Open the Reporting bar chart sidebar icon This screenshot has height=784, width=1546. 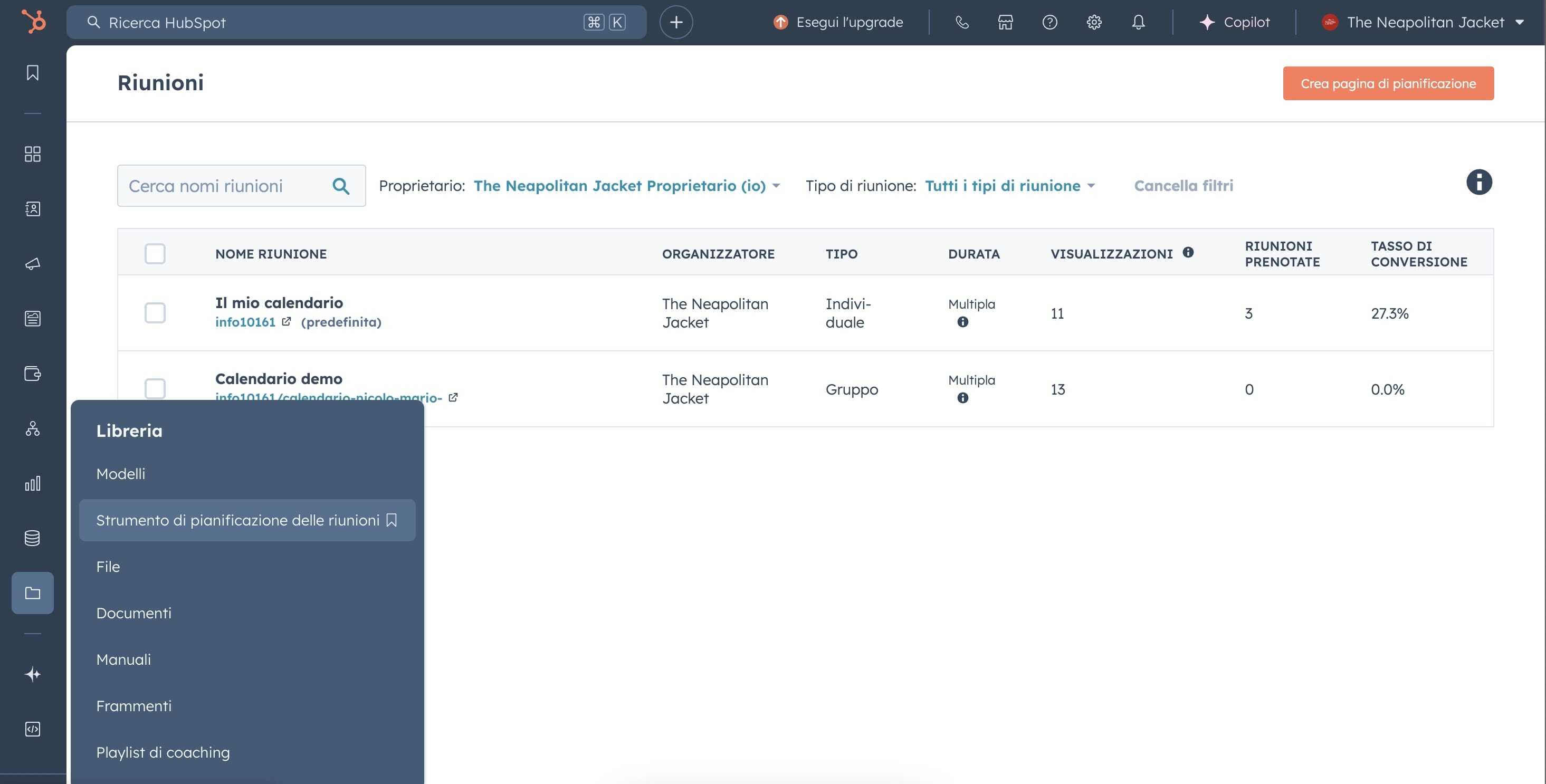click(32, 483)
